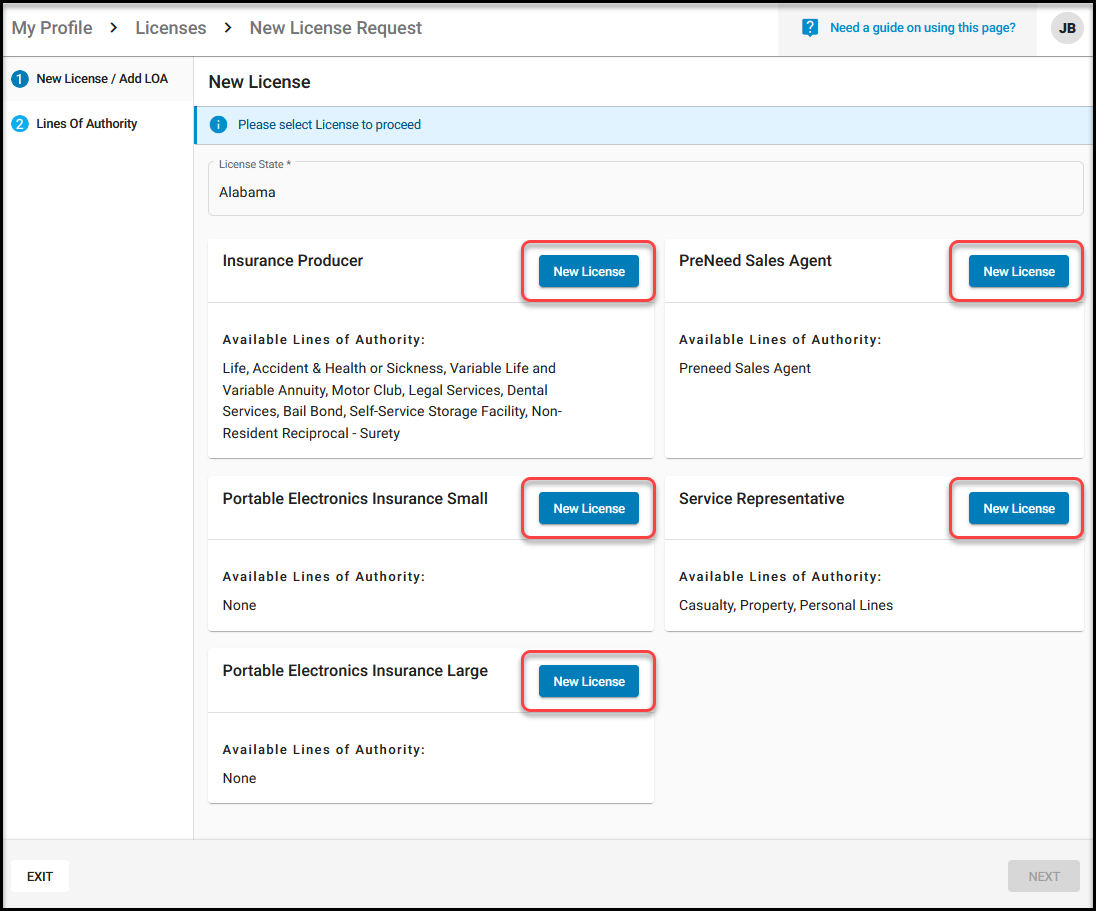Click Portable Electronics Insurance Small title
The image size is (1096, 911).
point(355,498)
